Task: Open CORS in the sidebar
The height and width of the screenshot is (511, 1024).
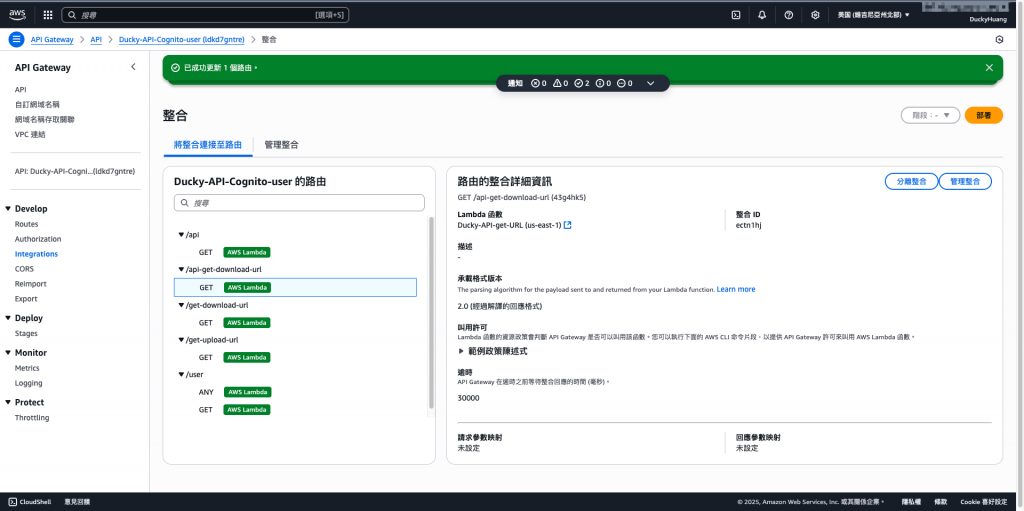Action: pos(24,269)
